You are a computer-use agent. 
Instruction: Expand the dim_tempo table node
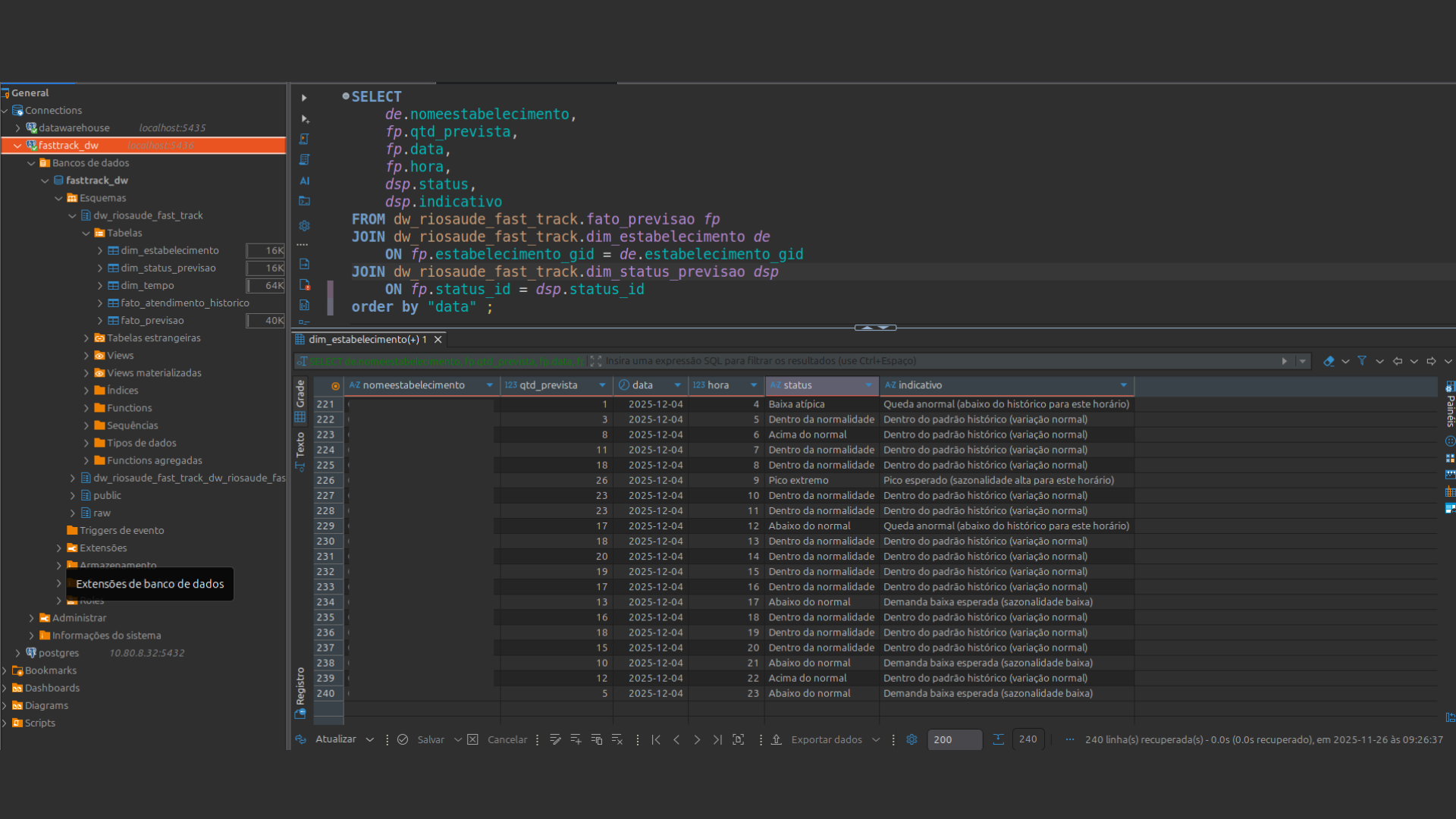click(x=99, y=285)
